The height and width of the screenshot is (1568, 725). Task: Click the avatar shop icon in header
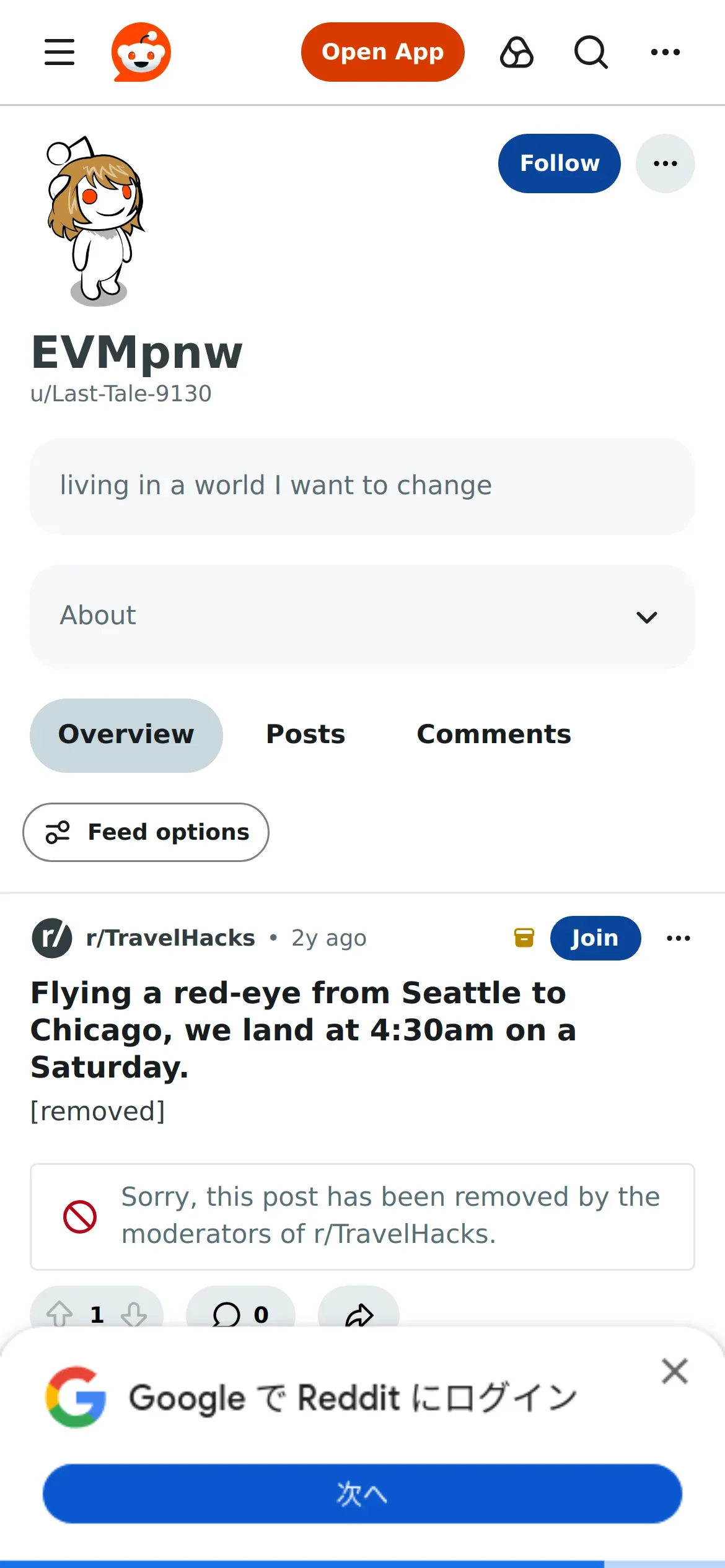517,52
